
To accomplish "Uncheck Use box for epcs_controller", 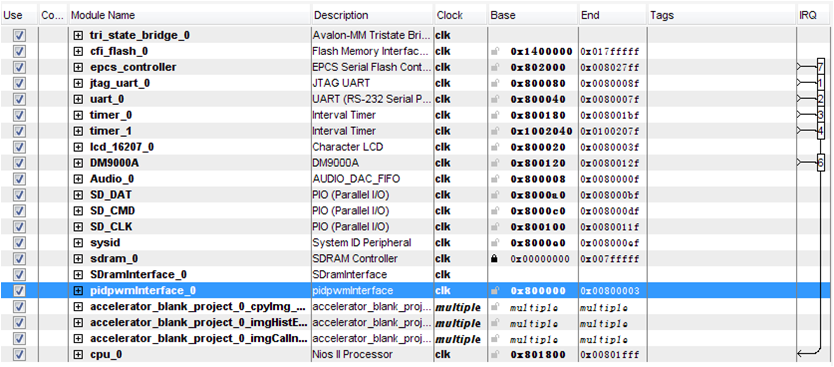I will 19,68.
